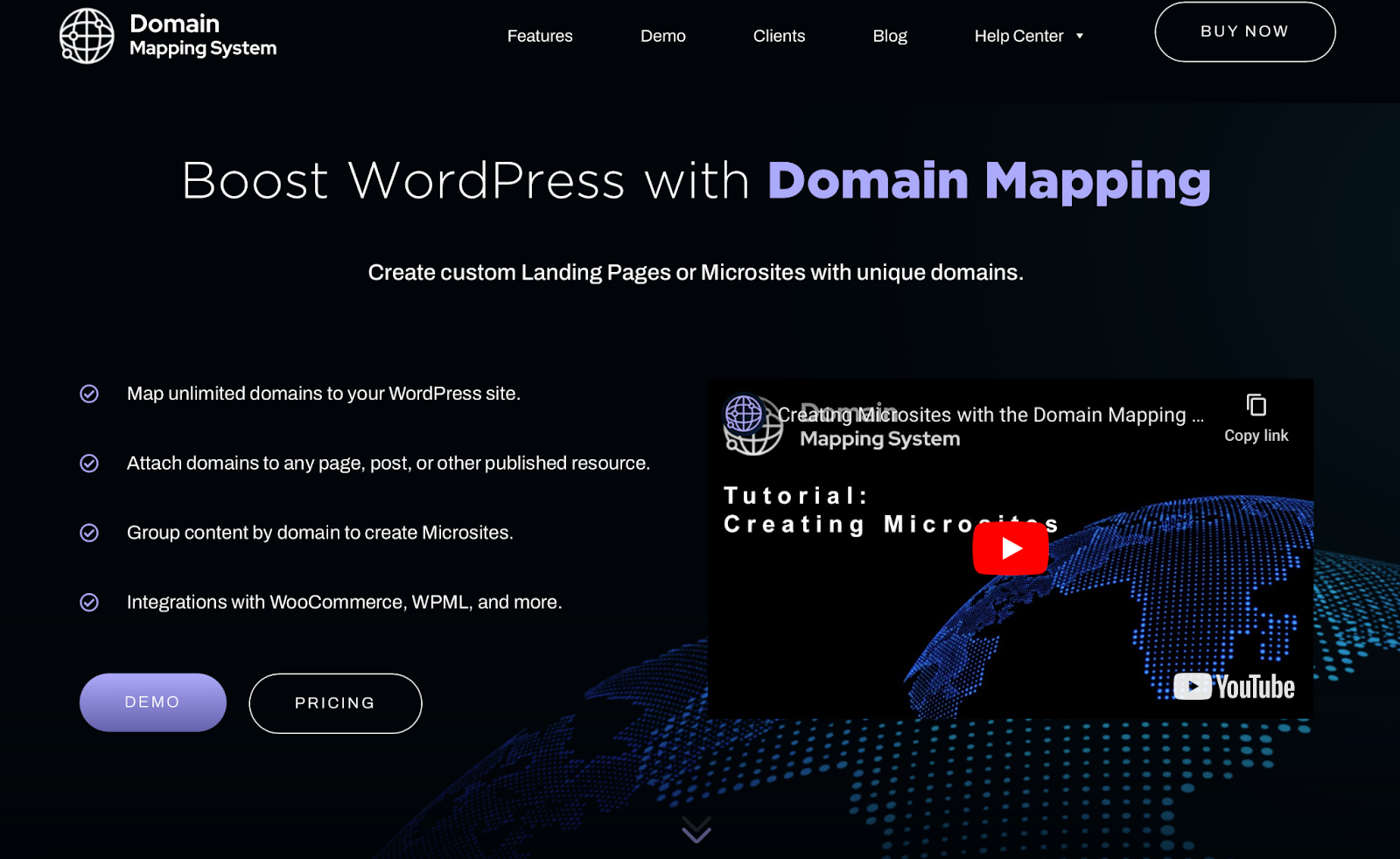Click the channel globe avatar in video
The width and height of the screenshot is (1400, 859).
pyautogui.click(x=745, y=415)
